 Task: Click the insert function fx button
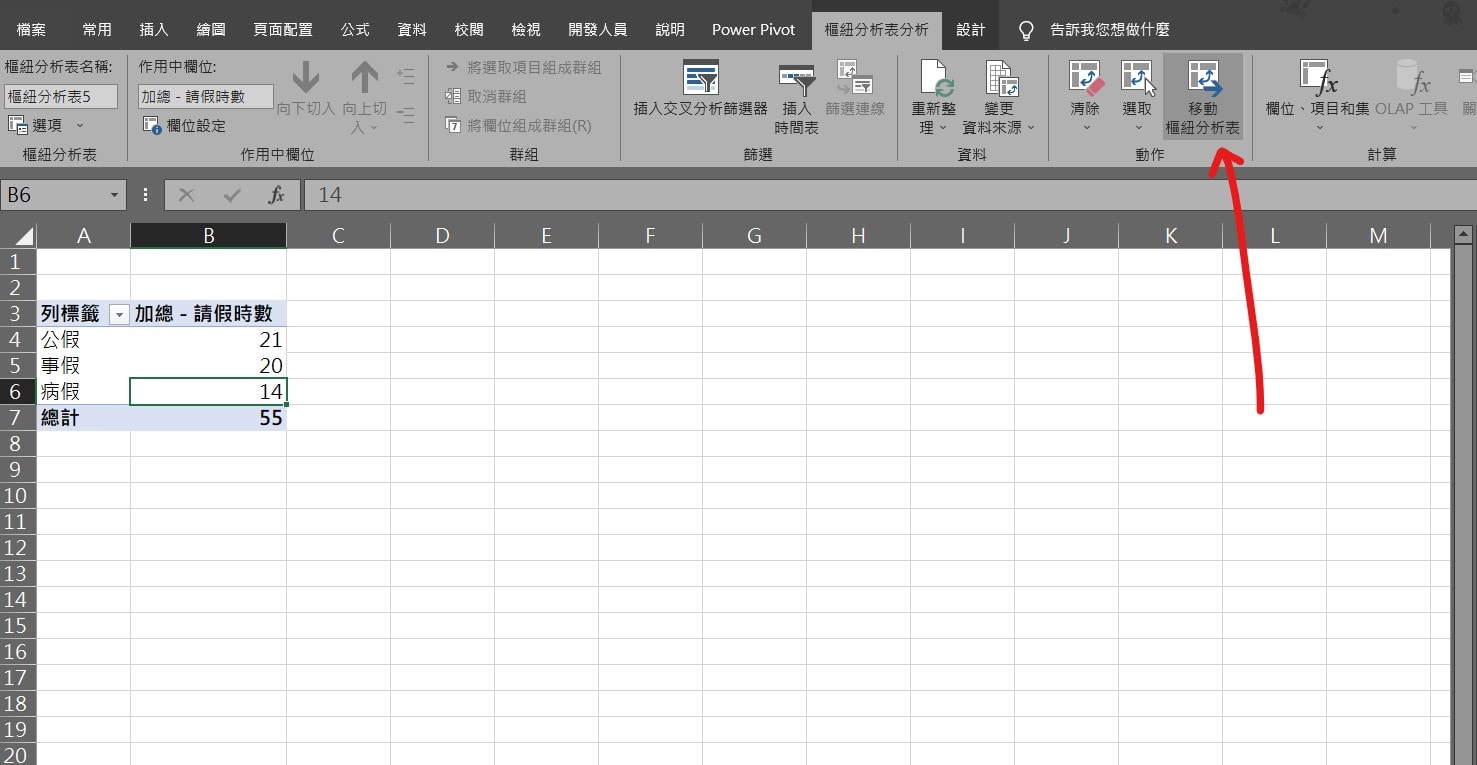pos(276,195)
